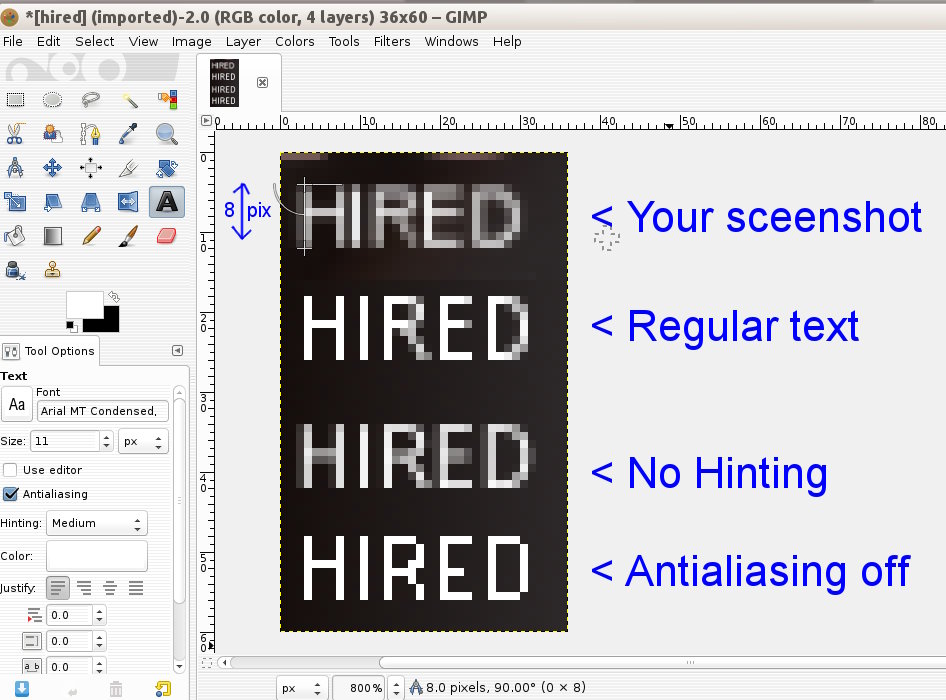
Task: Choose the Foreground Select tool
Action: coord(52,133)
